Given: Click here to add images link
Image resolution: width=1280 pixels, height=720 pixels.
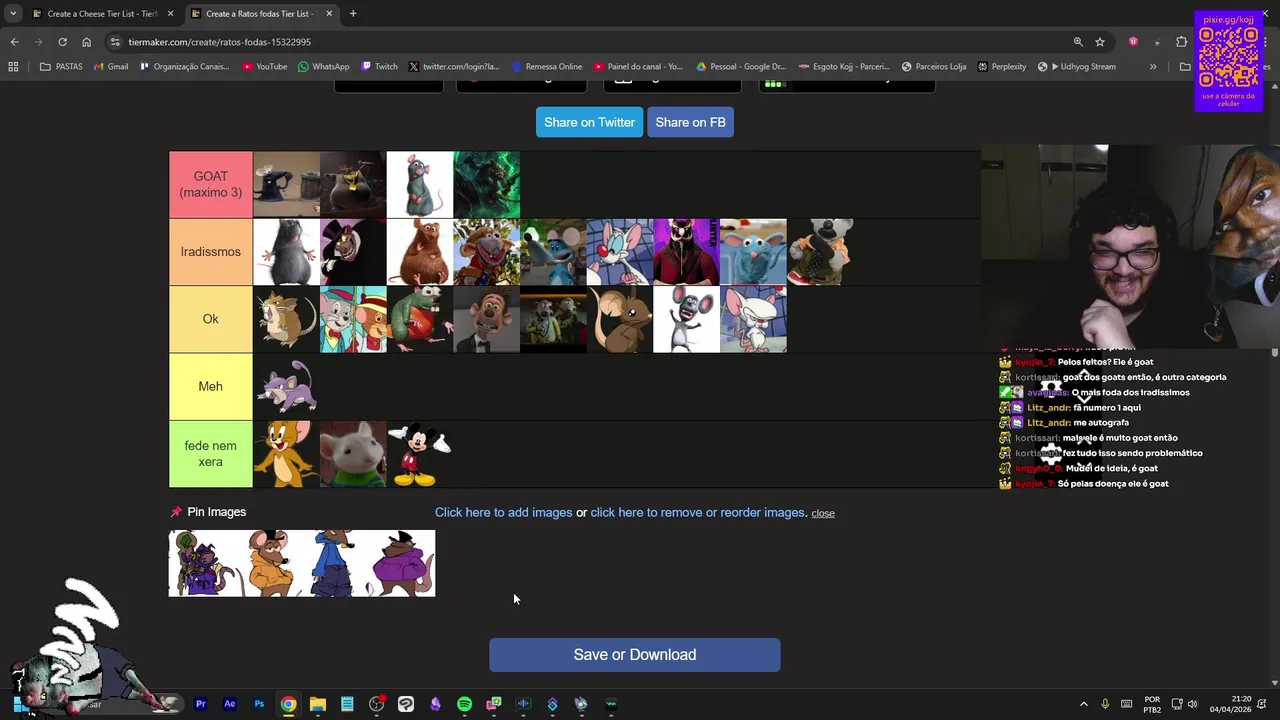Looking at the screenshot, I should (503, 512).
